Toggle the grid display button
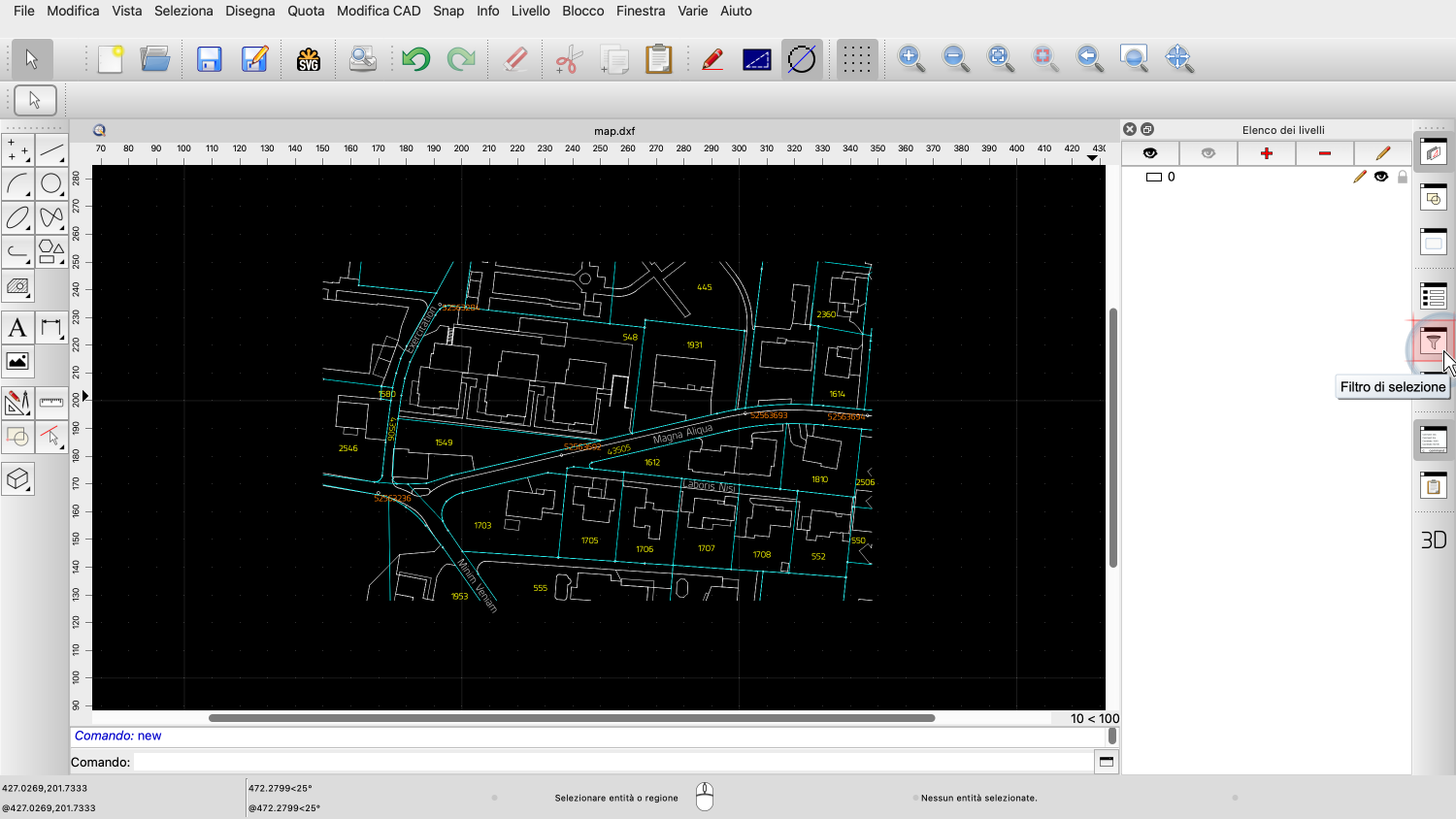The height and width of the screenshot is (819, 1456). (856, 59)
